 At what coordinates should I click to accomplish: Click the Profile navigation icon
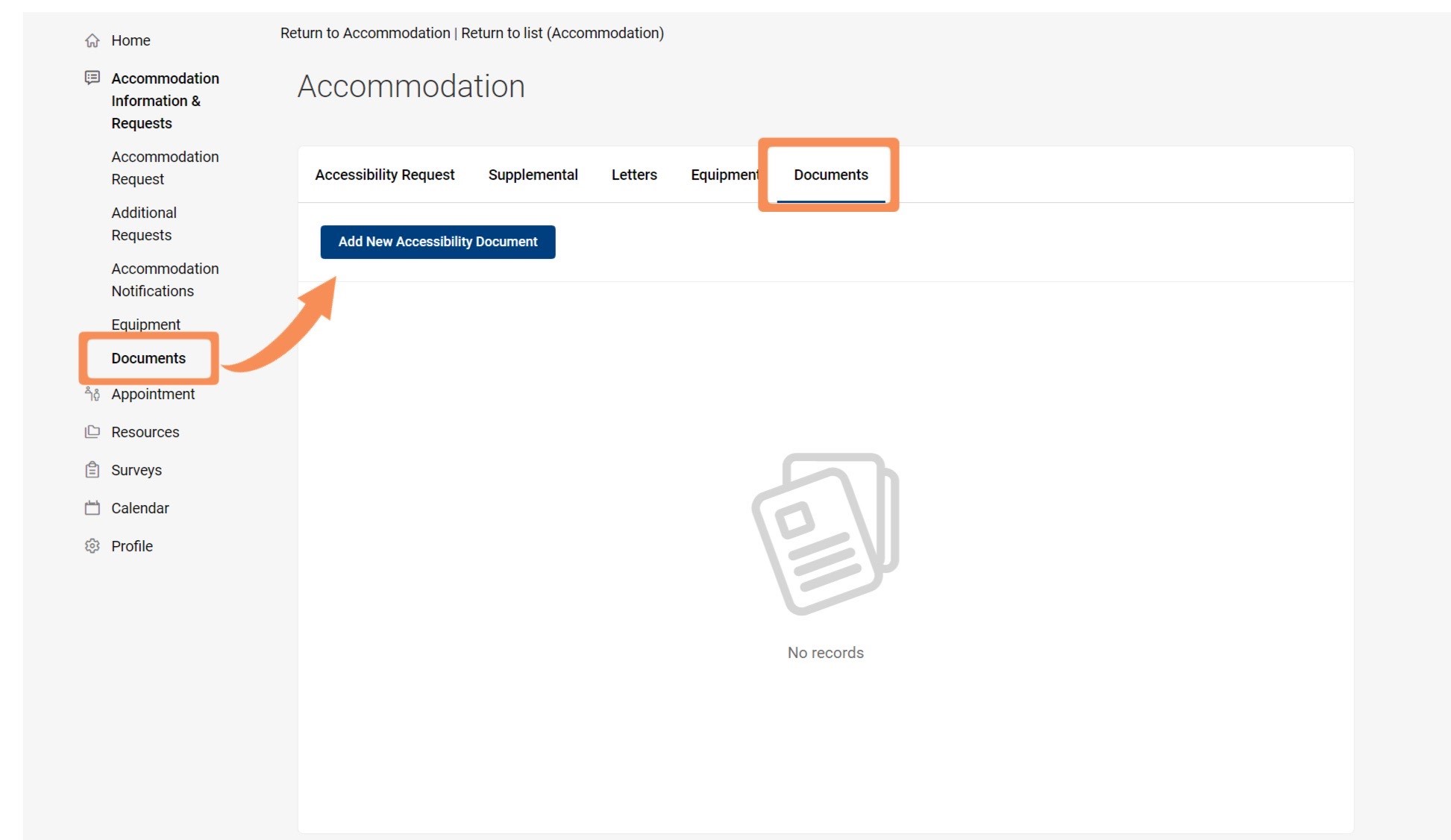tap(92, 545)
